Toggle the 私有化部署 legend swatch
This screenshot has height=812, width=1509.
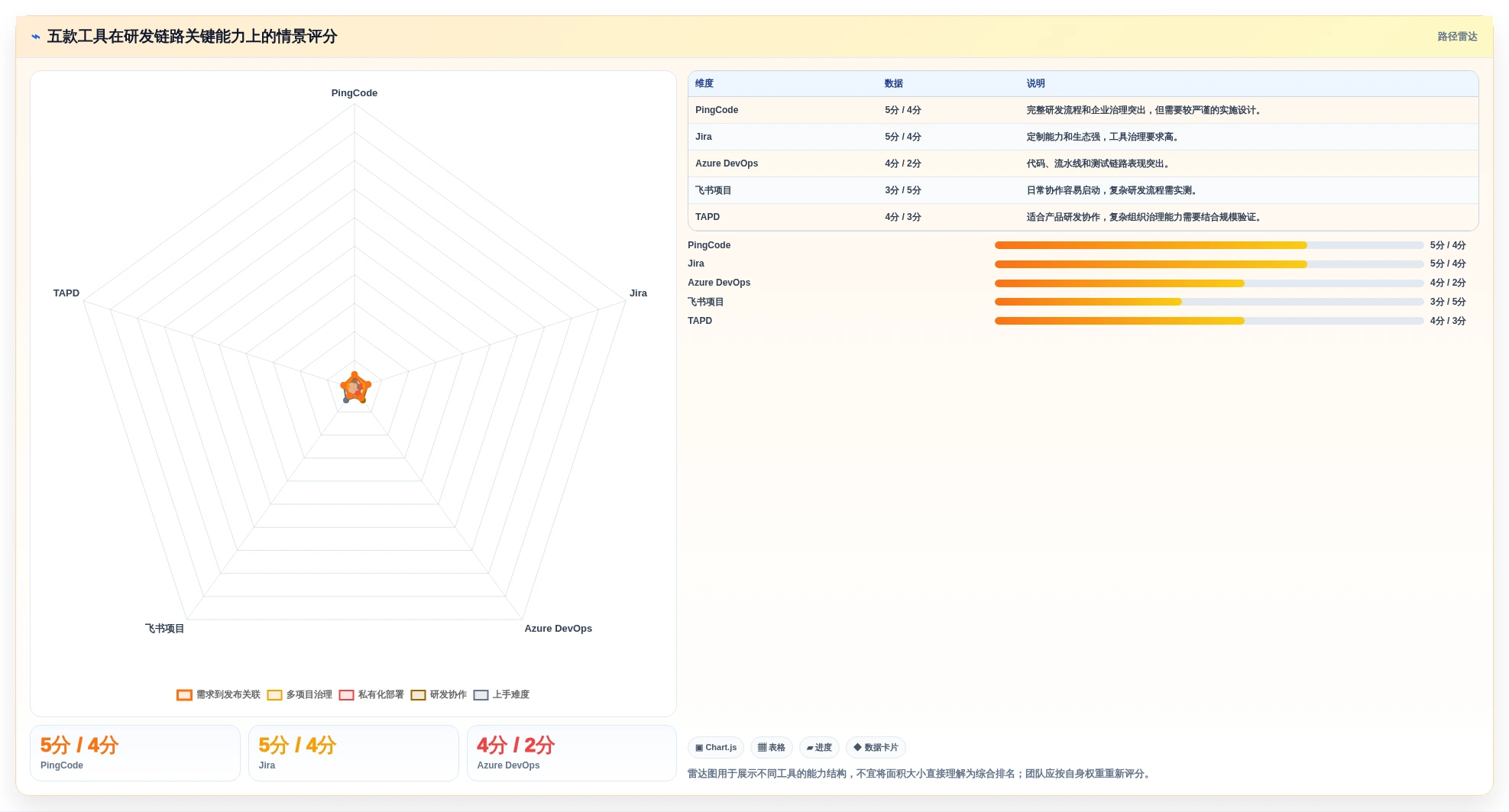point(346,695)
